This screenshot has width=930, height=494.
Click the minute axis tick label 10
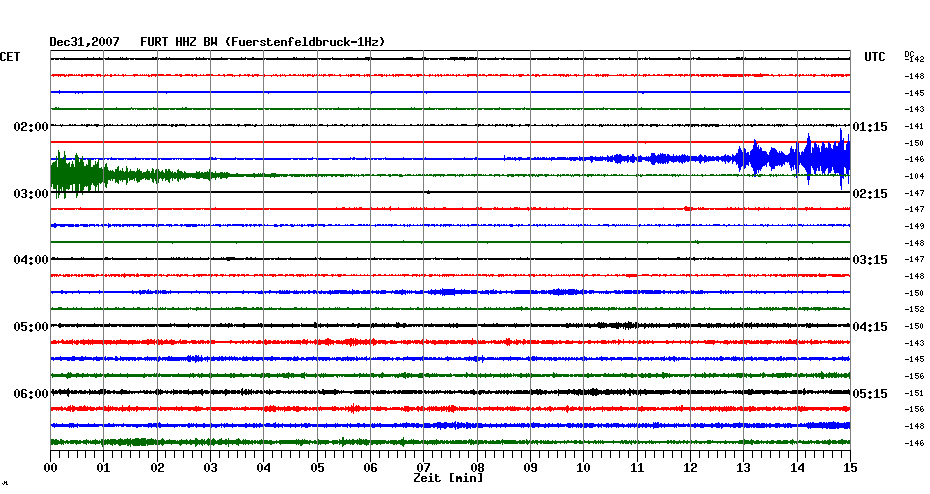click(x=584, y=468)
